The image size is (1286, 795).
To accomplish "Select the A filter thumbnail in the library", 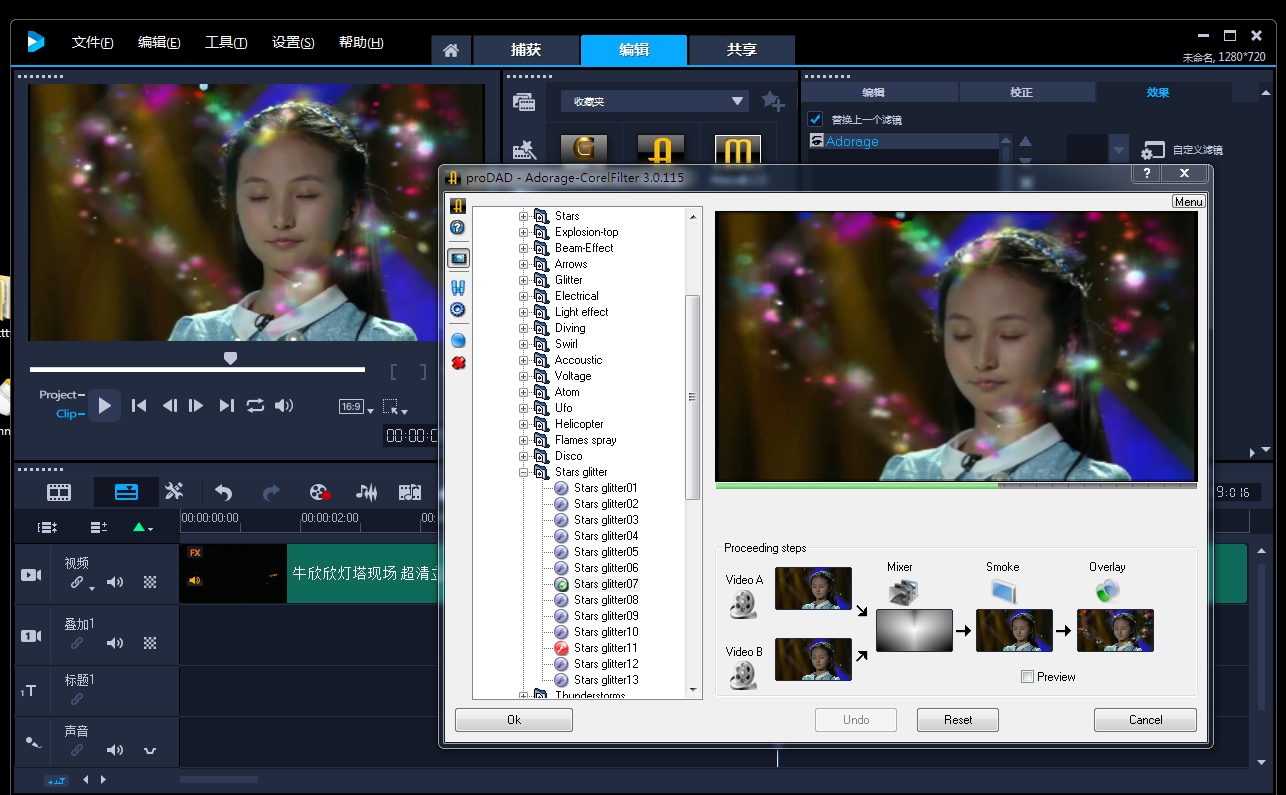I will 661,149.
